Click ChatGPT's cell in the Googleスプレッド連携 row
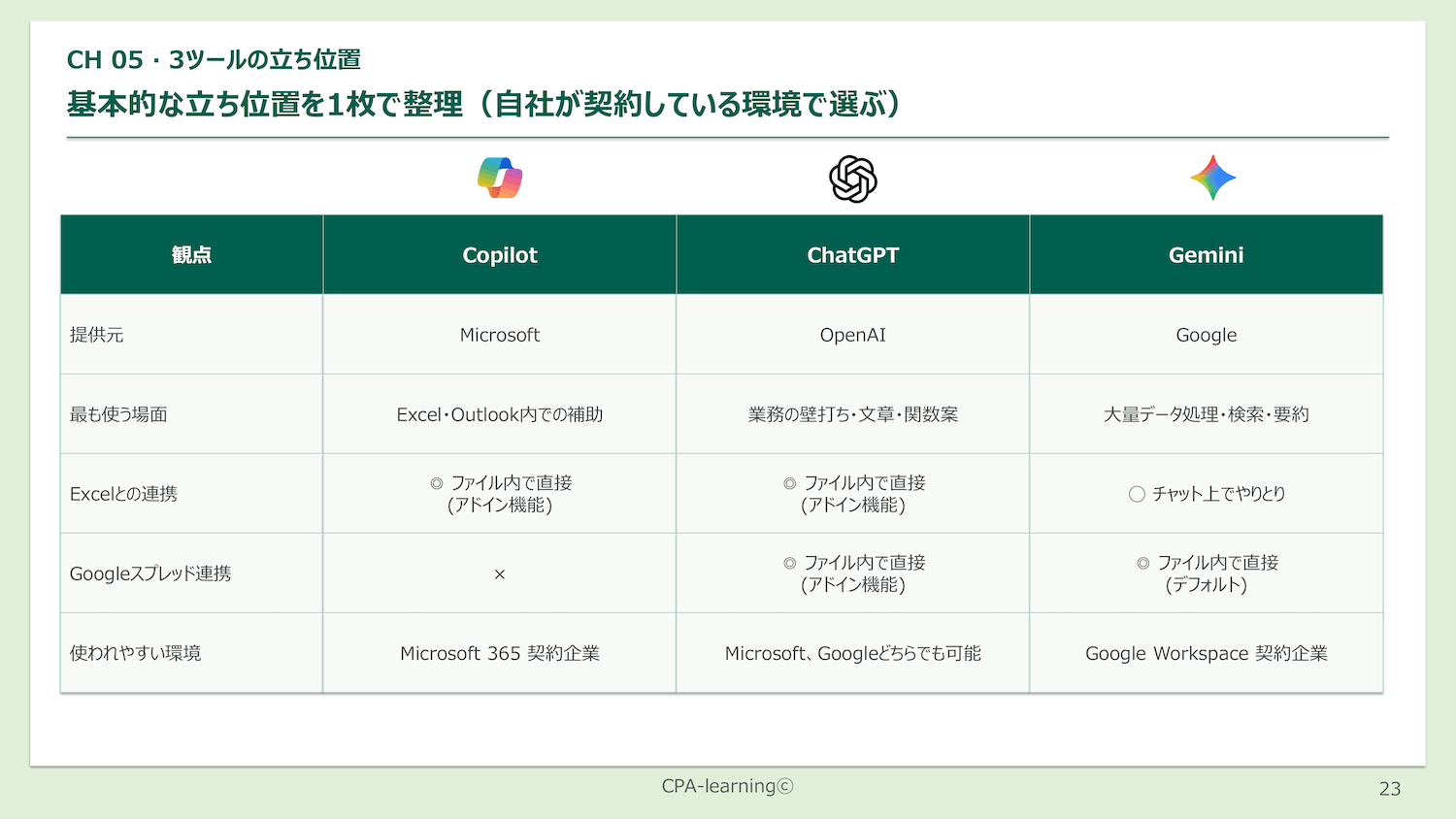 point(853,573)
